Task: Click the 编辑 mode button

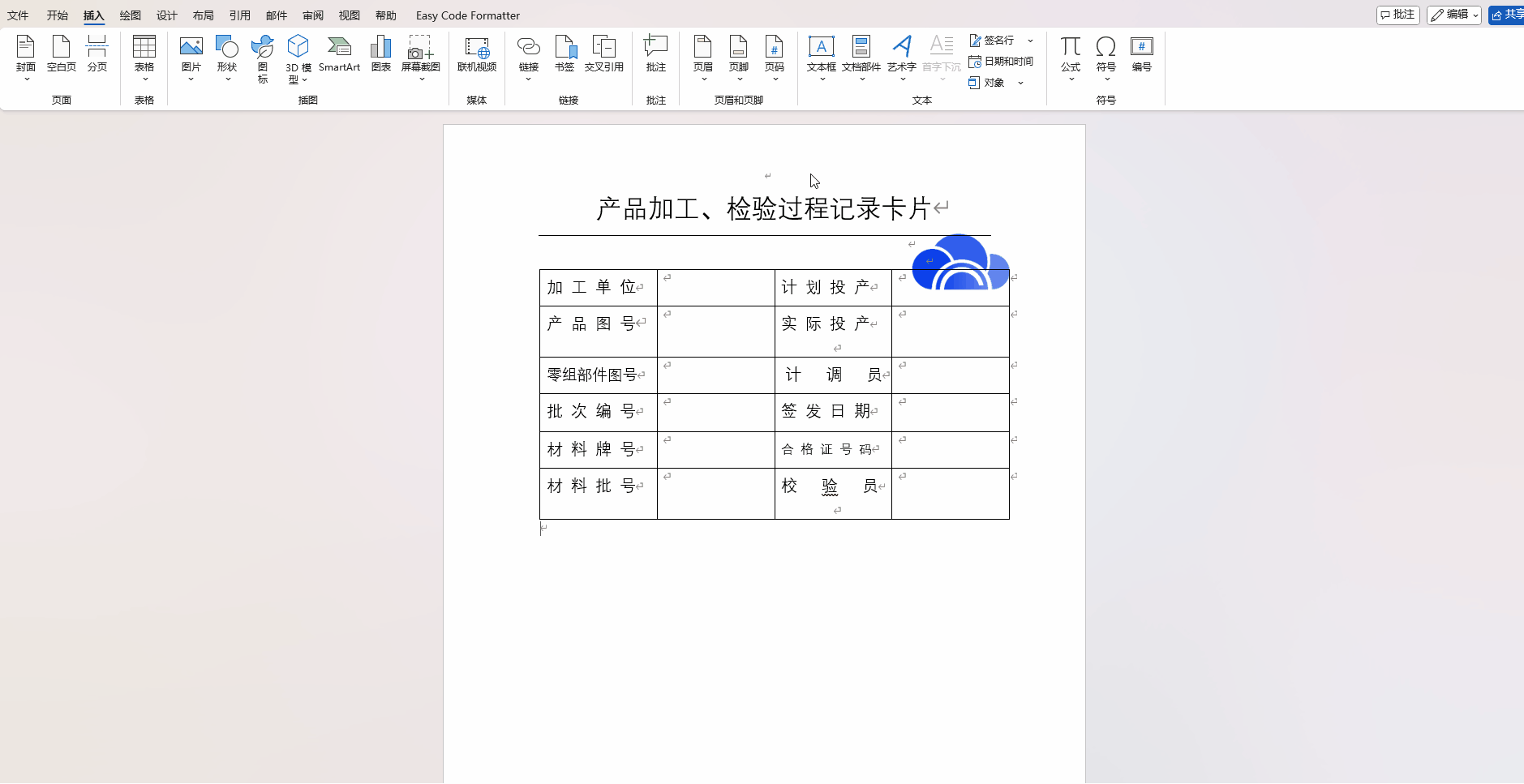Action: (x=1453, y=15)
